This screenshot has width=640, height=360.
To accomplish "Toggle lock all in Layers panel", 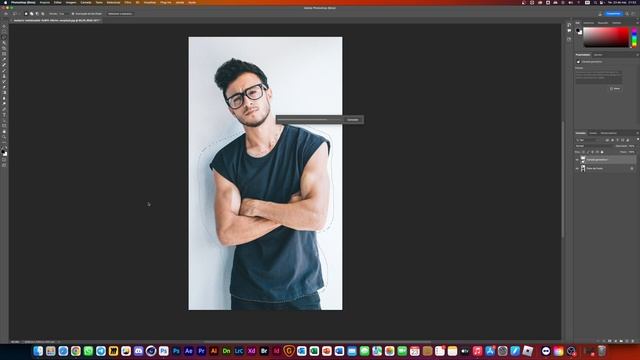I will click(602, 152).
